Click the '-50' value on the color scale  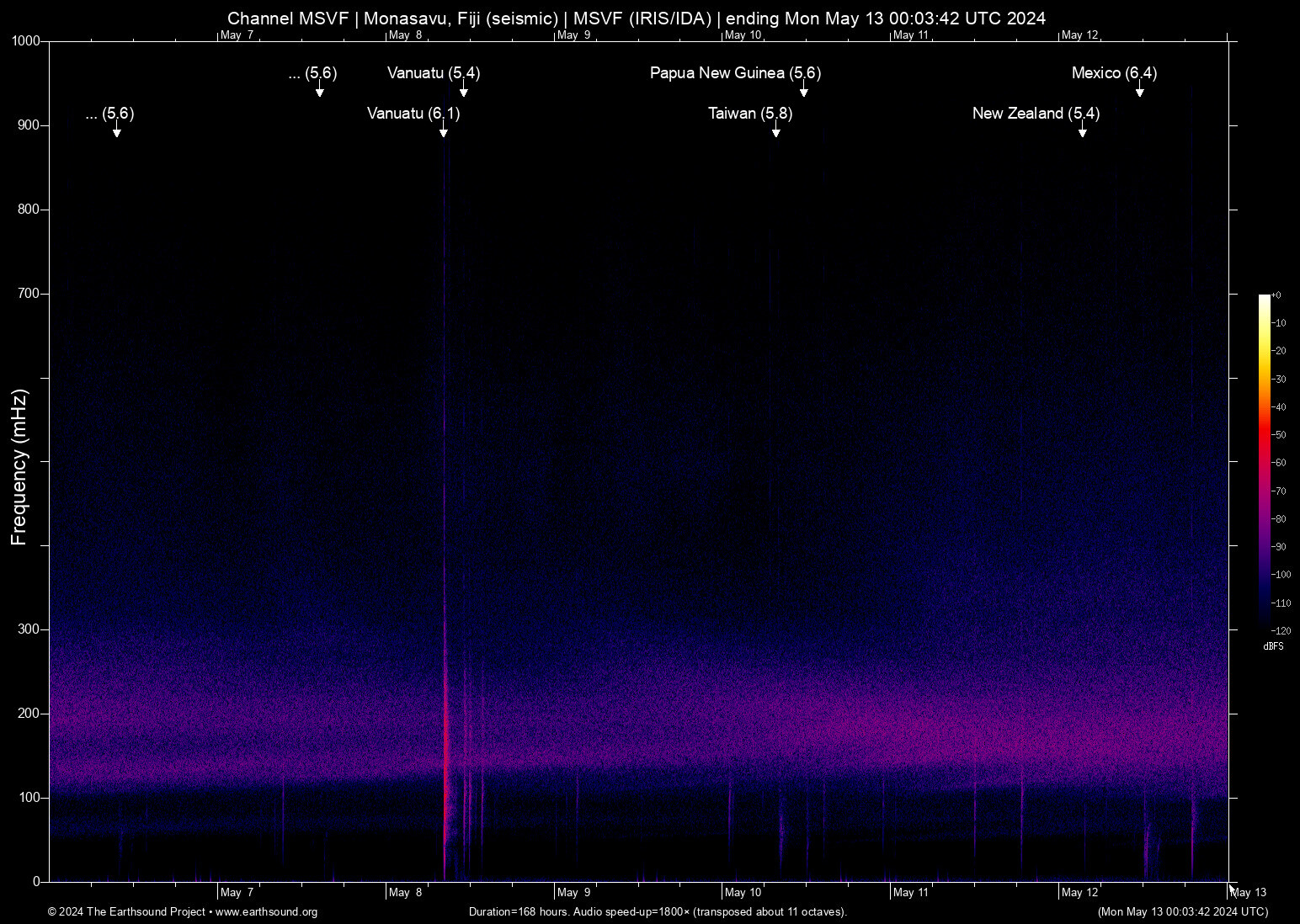1280,435
